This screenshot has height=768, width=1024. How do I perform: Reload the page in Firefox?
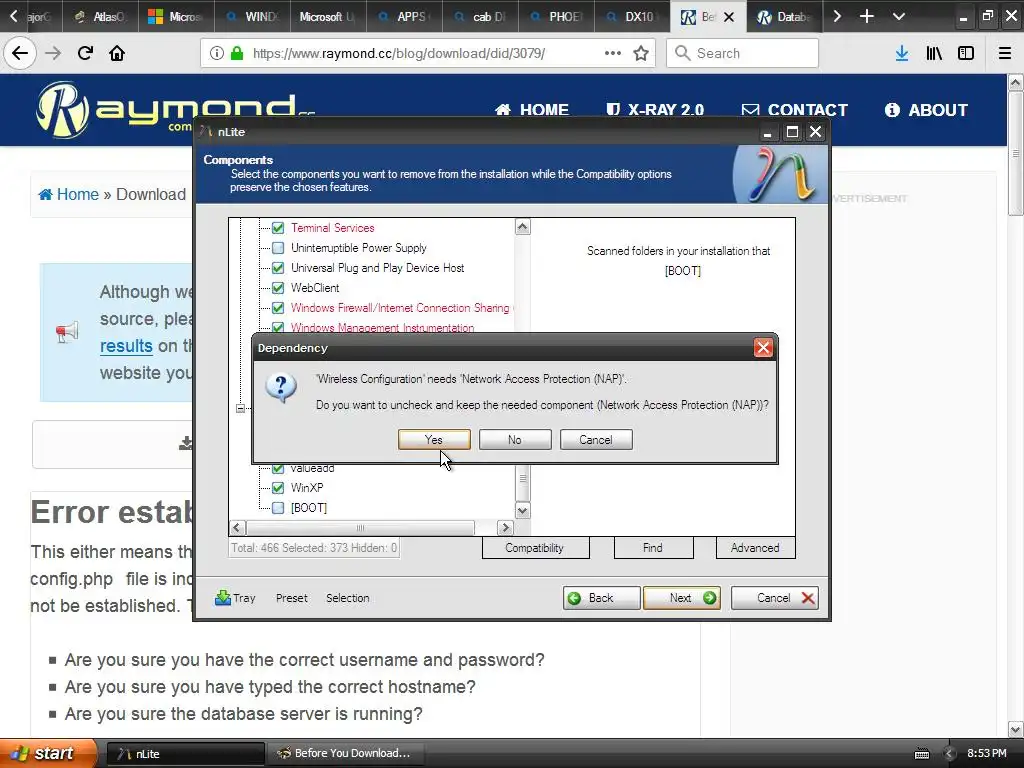tap(85, 53)
